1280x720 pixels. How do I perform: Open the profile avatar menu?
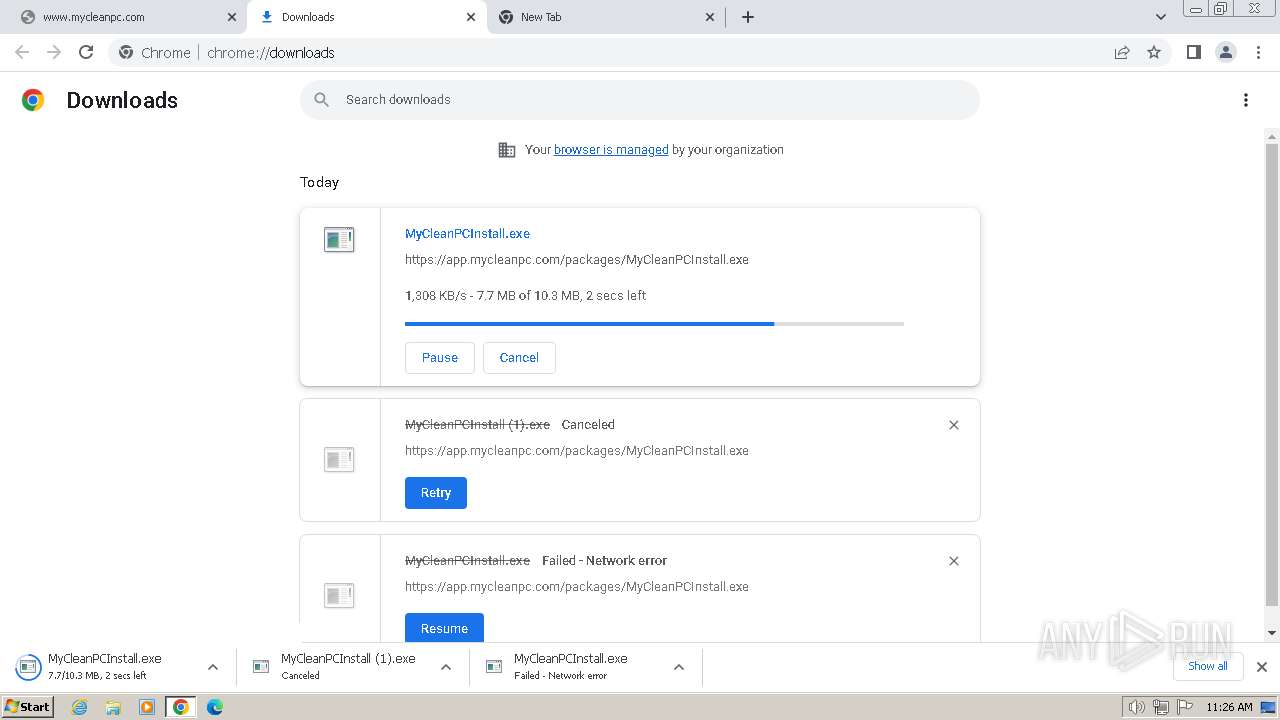click(x=1225, y=52)
